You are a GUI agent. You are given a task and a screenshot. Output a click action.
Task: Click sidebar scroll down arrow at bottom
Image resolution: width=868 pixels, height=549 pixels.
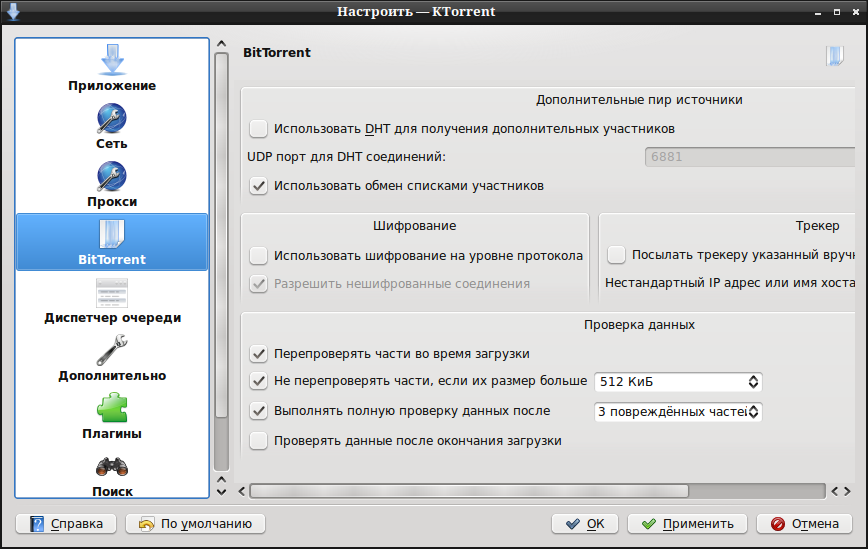(x=221, y=491)
